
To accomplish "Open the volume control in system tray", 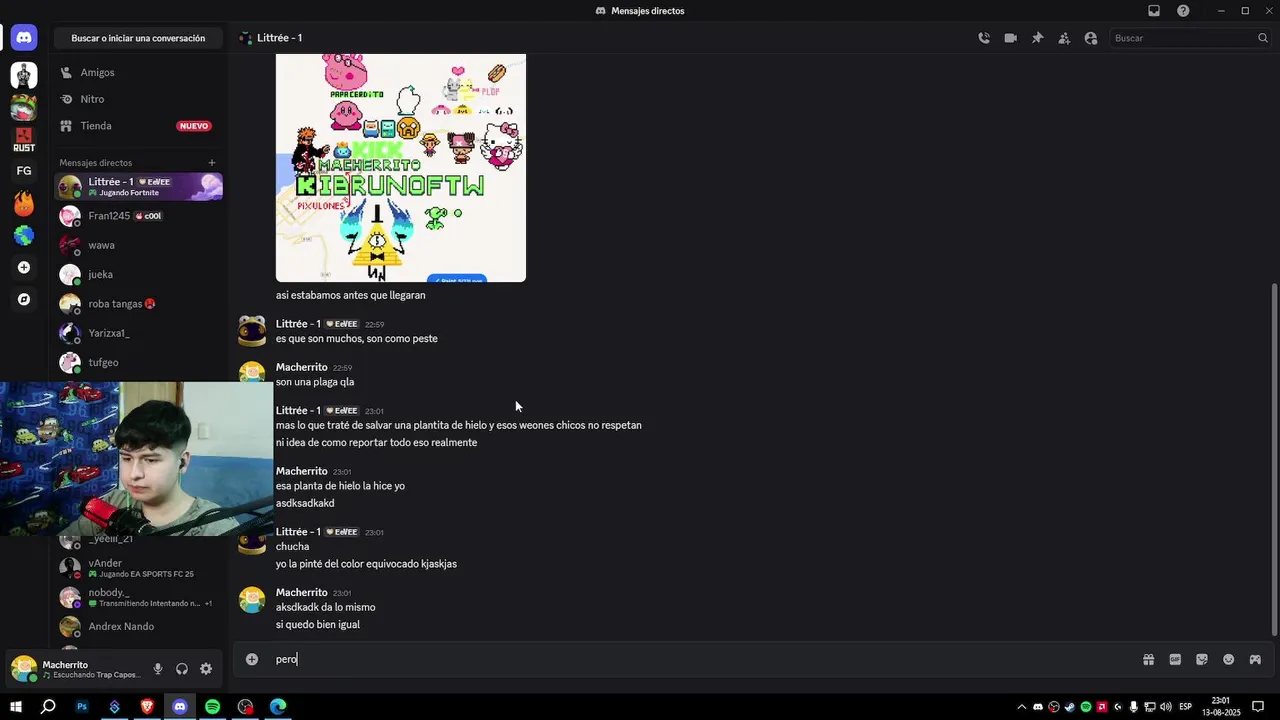I will pyautogui.click(x=1165, y=707).
